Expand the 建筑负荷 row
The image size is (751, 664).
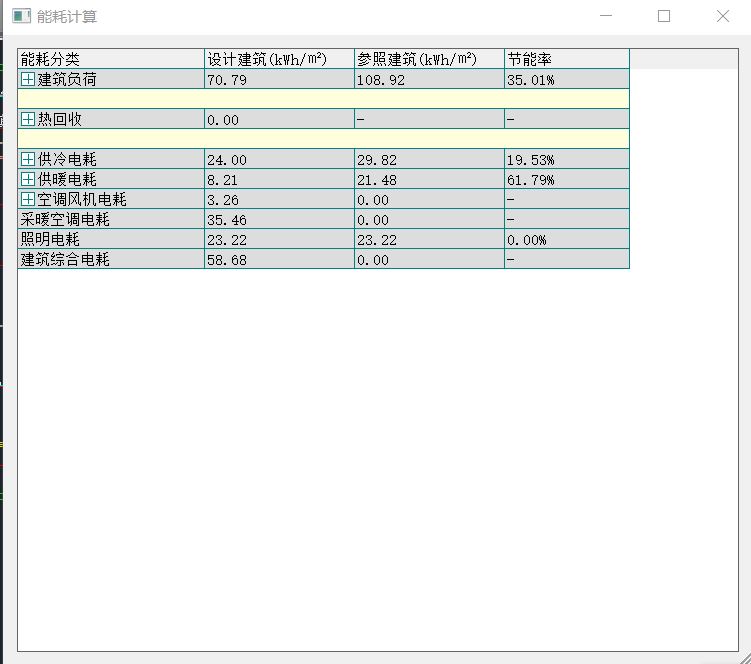click(28, 80)
